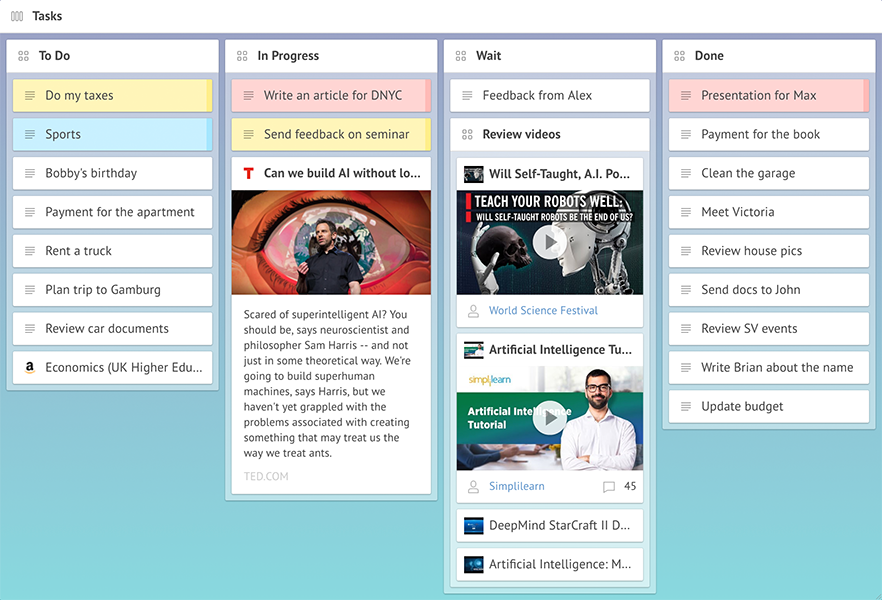Click note icon on Write an article for DNYC
882x600 pixels.
[249, 96]
